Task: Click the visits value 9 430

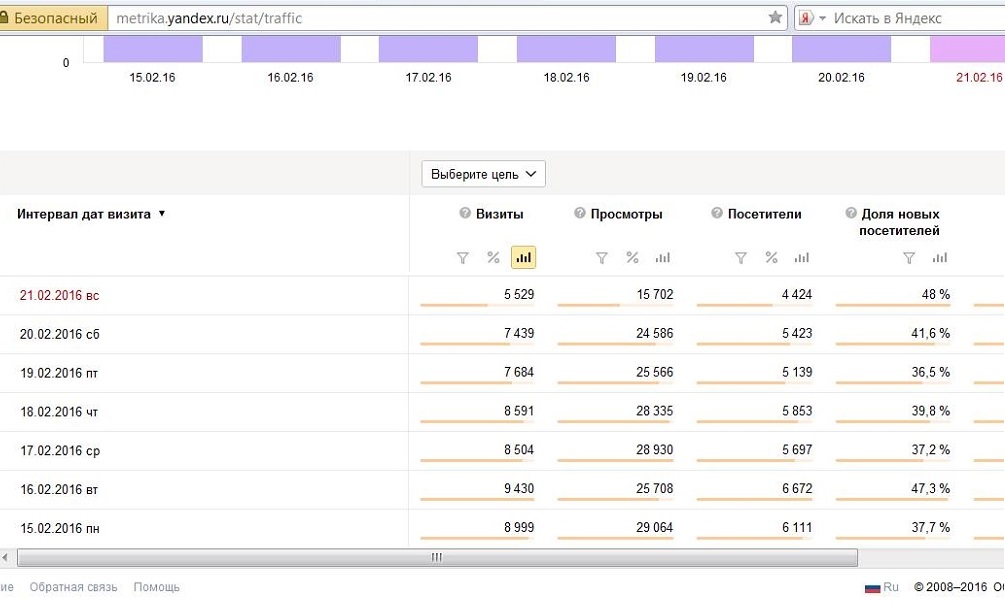Action: point(519,488)
